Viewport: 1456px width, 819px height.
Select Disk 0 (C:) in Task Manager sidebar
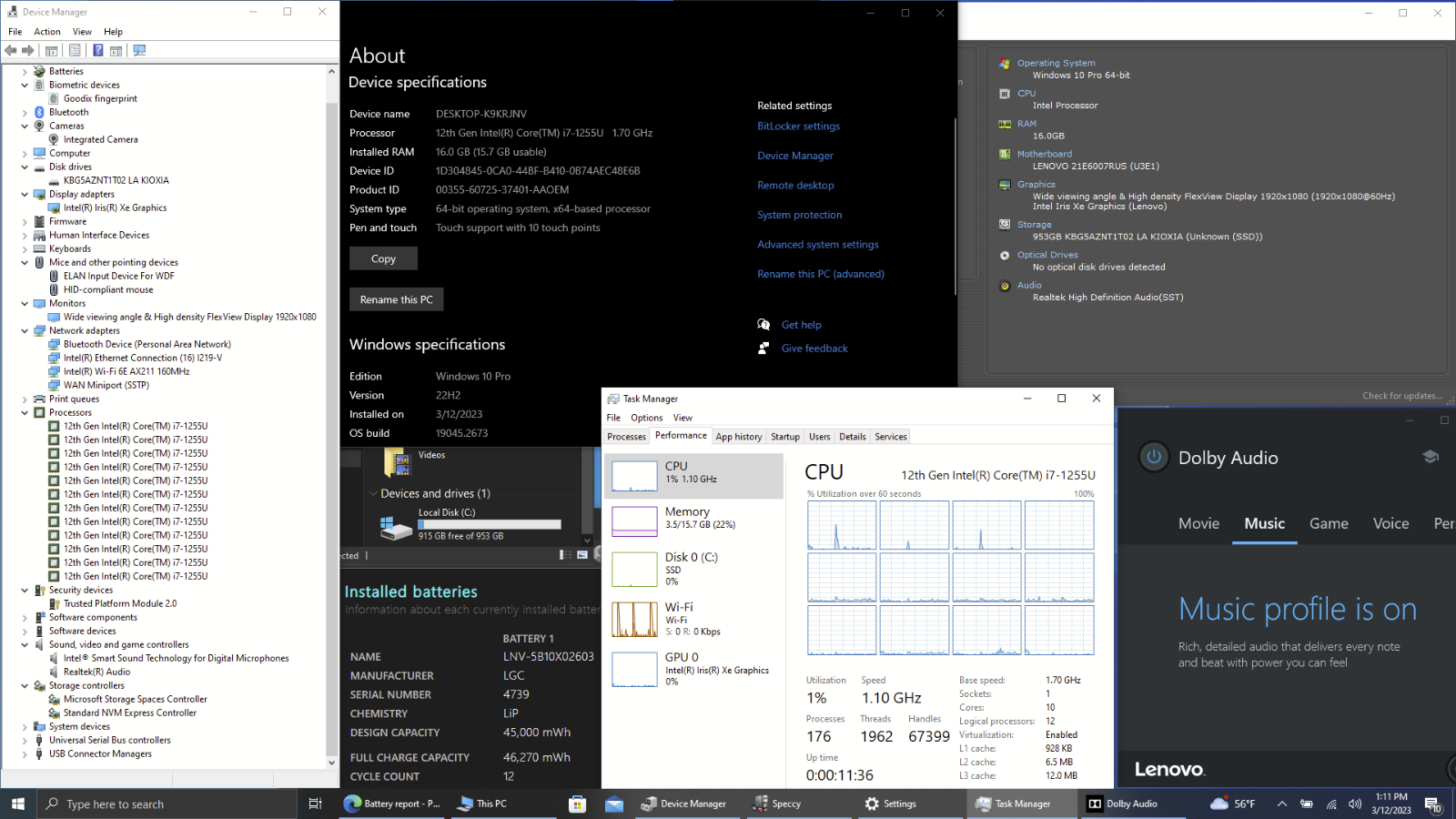(693, 569)
